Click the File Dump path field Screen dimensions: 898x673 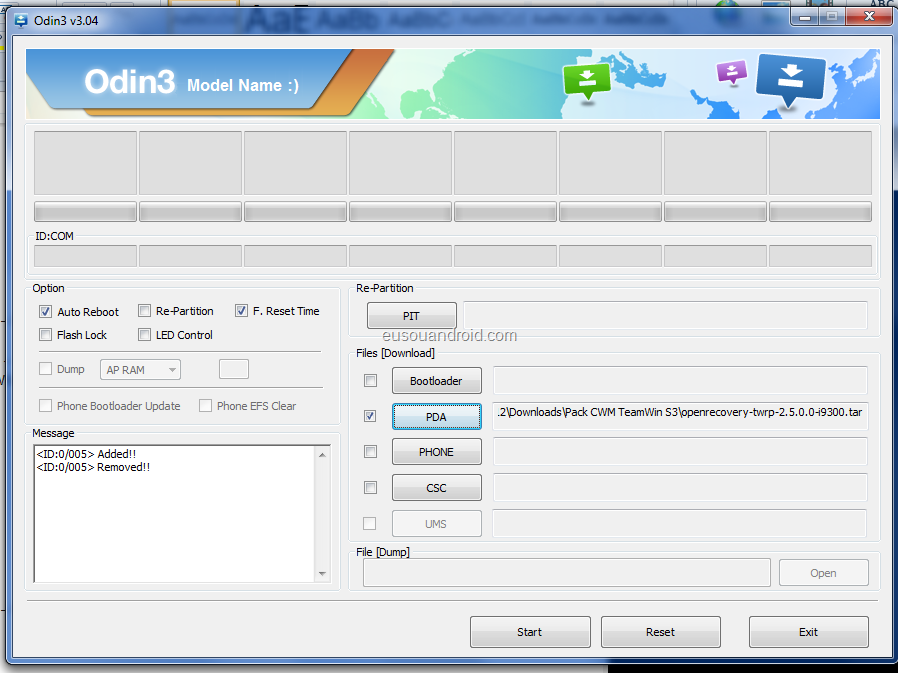click(566, 573)
